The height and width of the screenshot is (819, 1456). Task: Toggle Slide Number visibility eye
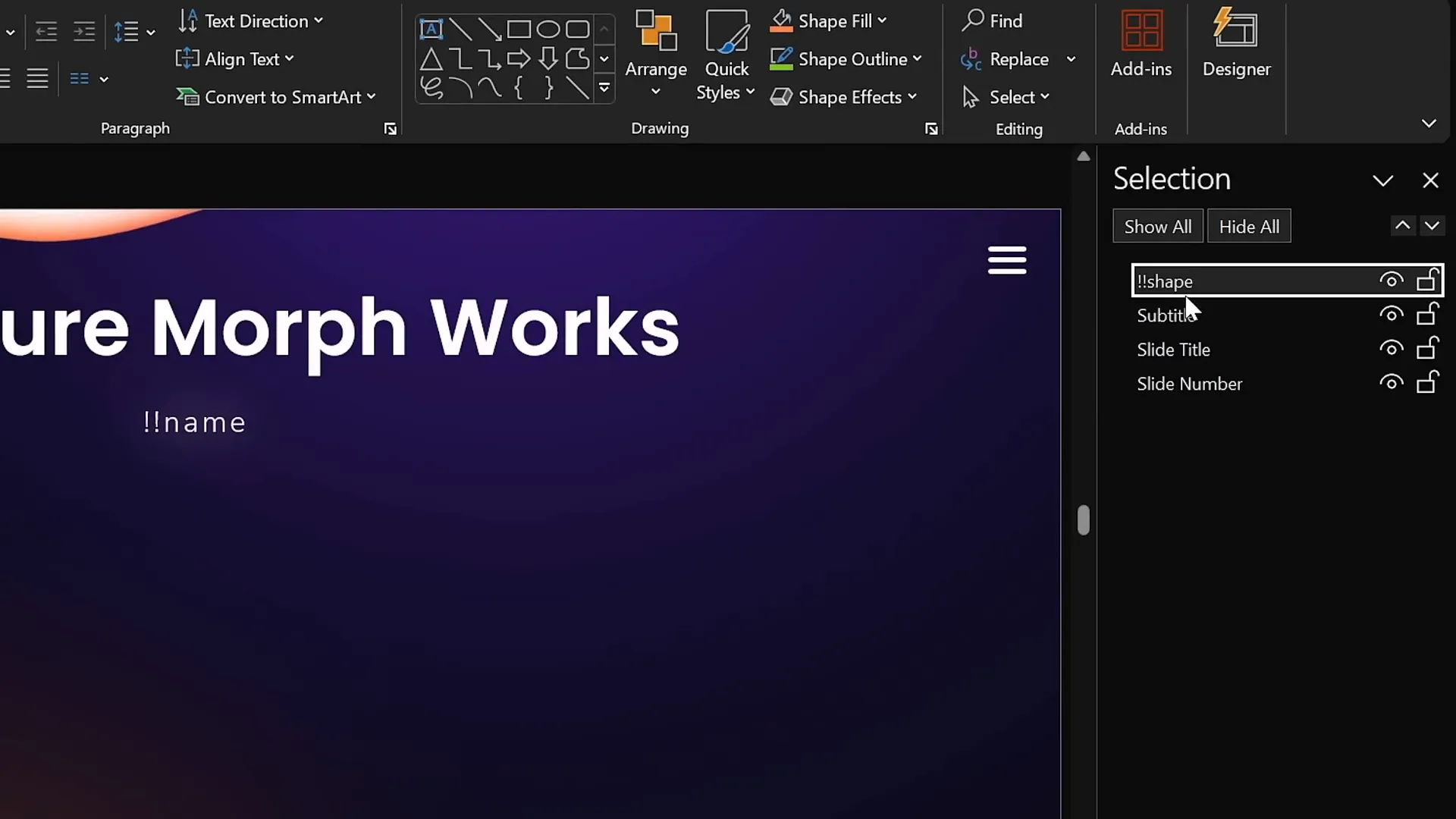(1391, 382)
